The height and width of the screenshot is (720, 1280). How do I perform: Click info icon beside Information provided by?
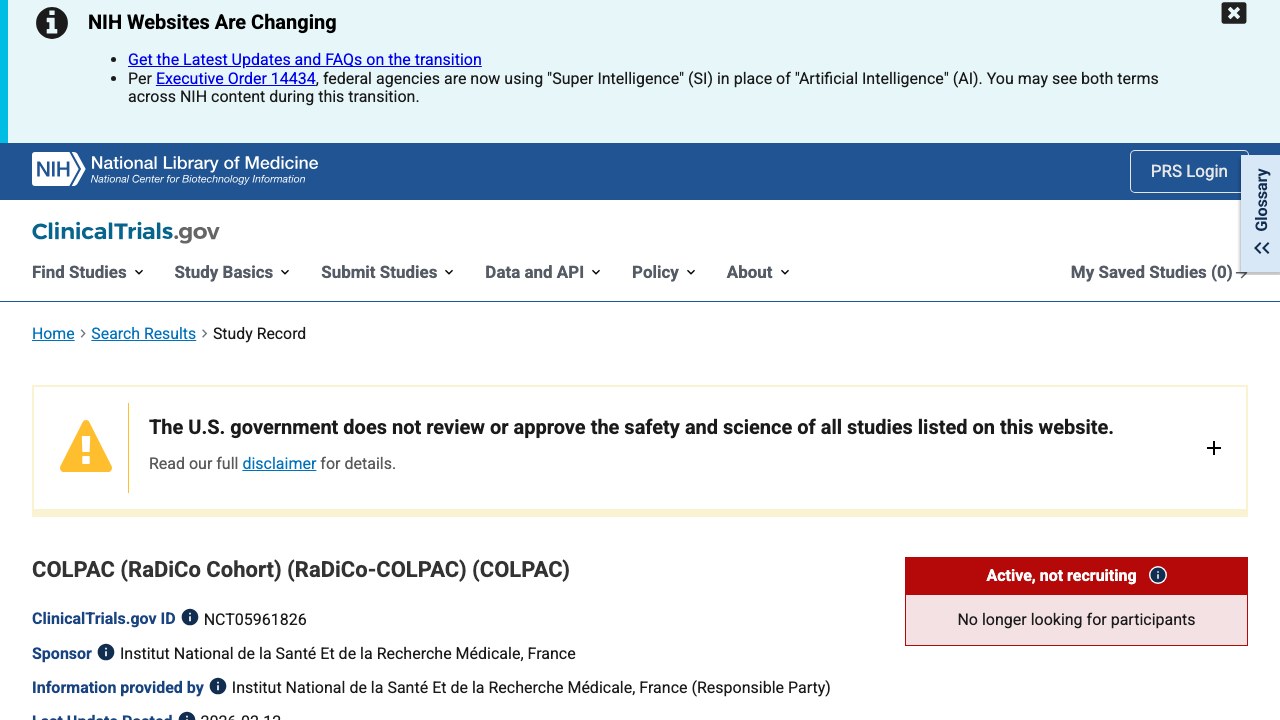(x=218, y=686)
